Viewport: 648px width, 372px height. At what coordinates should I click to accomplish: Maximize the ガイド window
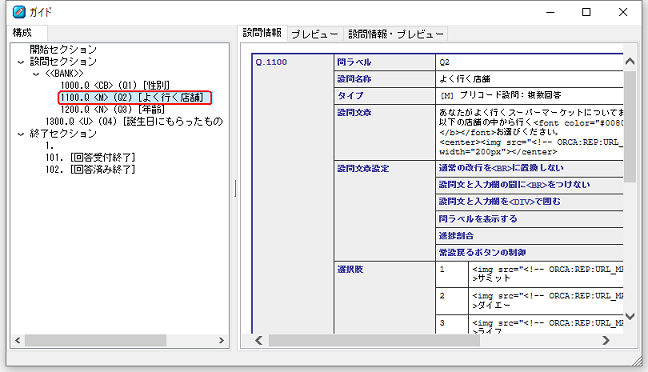[x=586, y=12]
